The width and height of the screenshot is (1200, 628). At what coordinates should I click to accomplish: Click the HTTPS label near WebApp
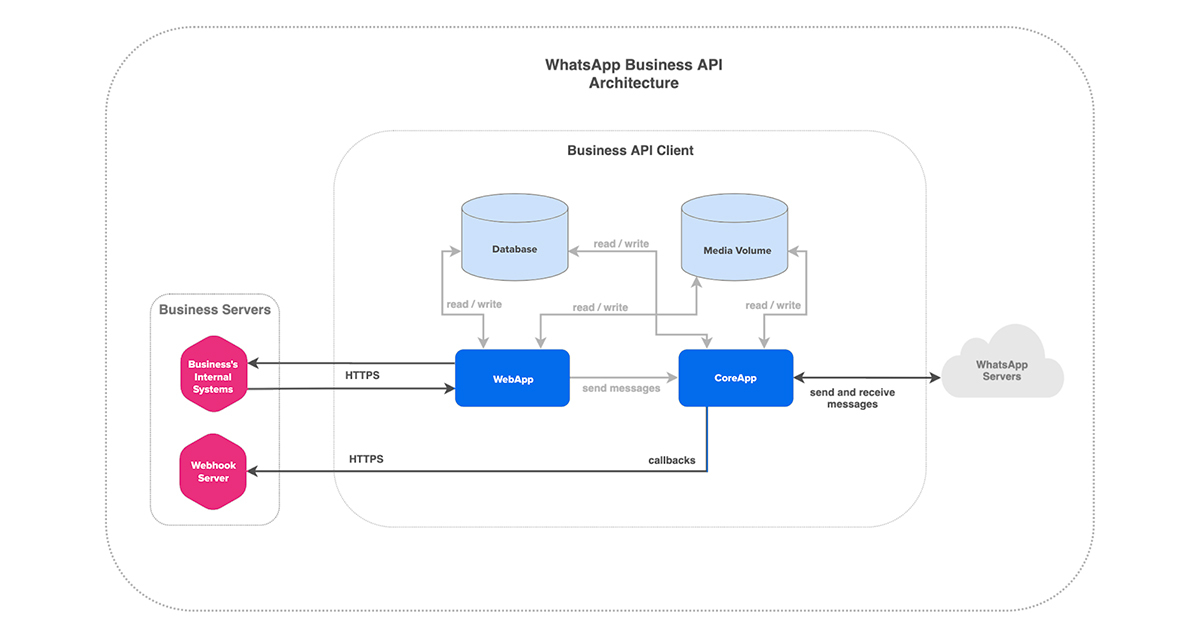coord(362,375)
